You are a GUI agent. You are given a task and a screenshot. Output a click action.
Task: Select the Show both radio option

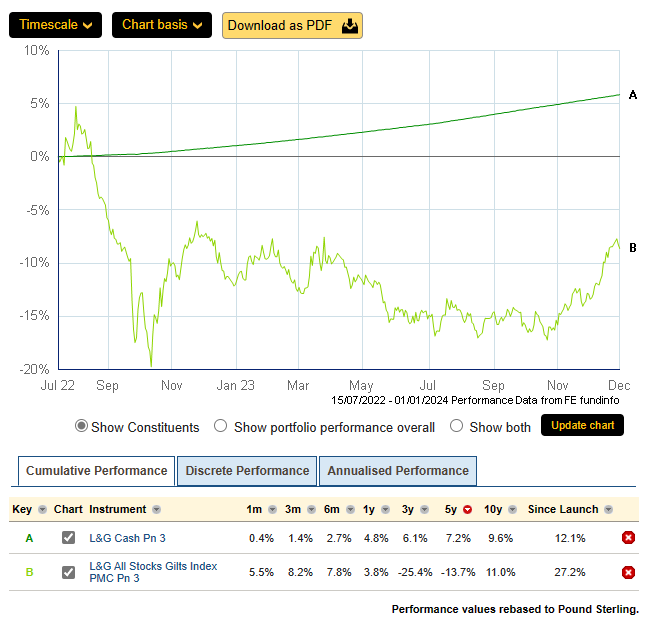[x=456, y=427]
